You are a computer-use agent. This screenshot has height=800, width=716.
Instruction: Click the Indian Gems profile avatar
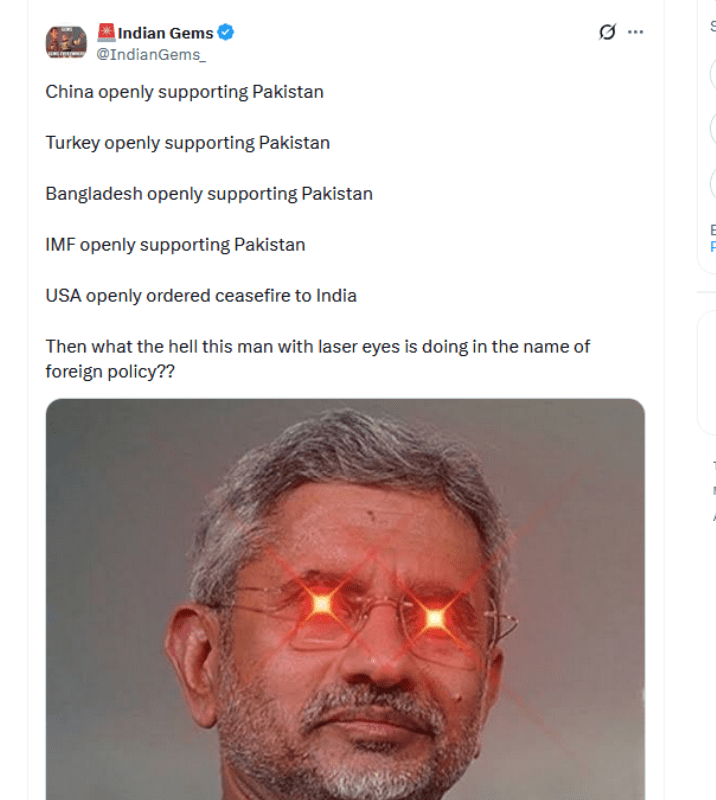[x=66, y=42]
